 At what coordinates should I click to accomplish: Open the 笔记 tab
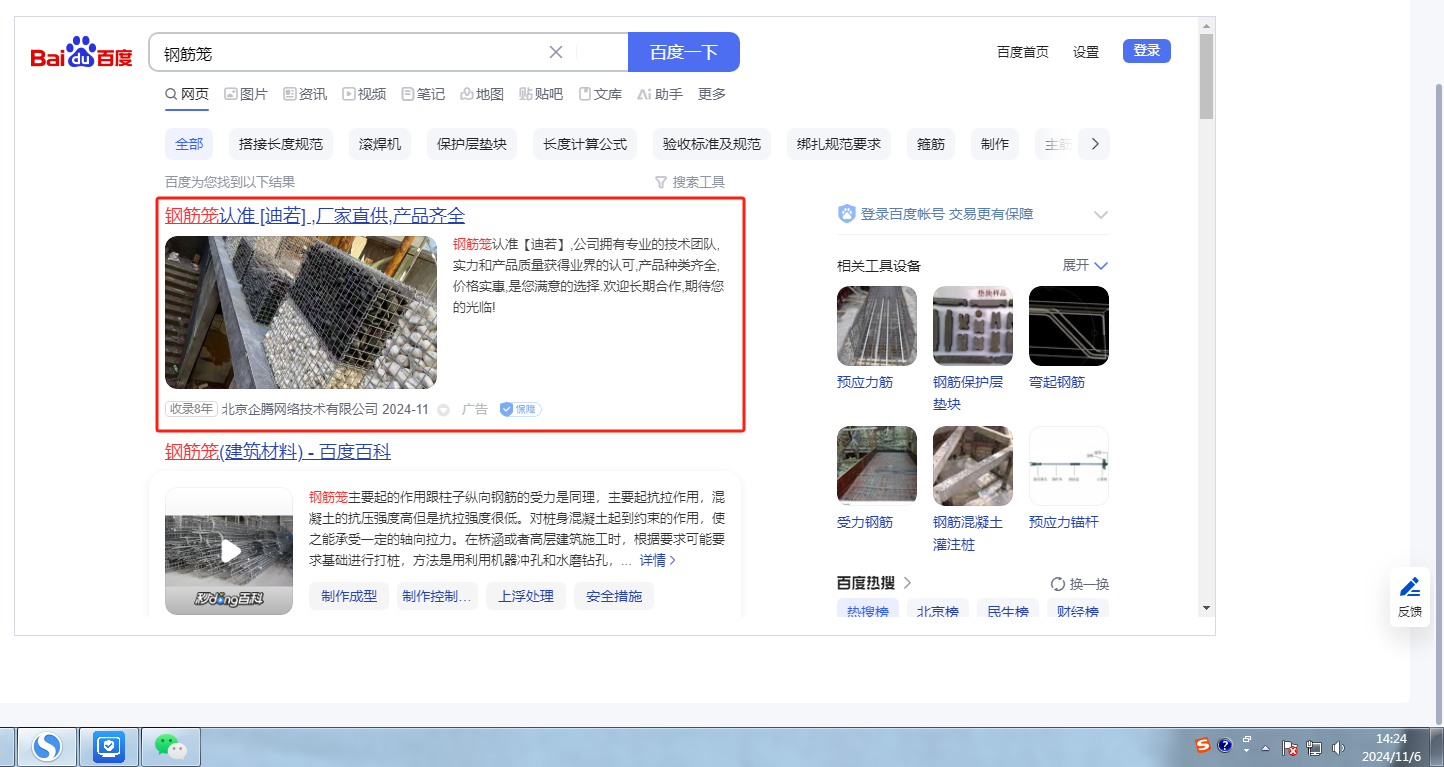tap(423, 94)
